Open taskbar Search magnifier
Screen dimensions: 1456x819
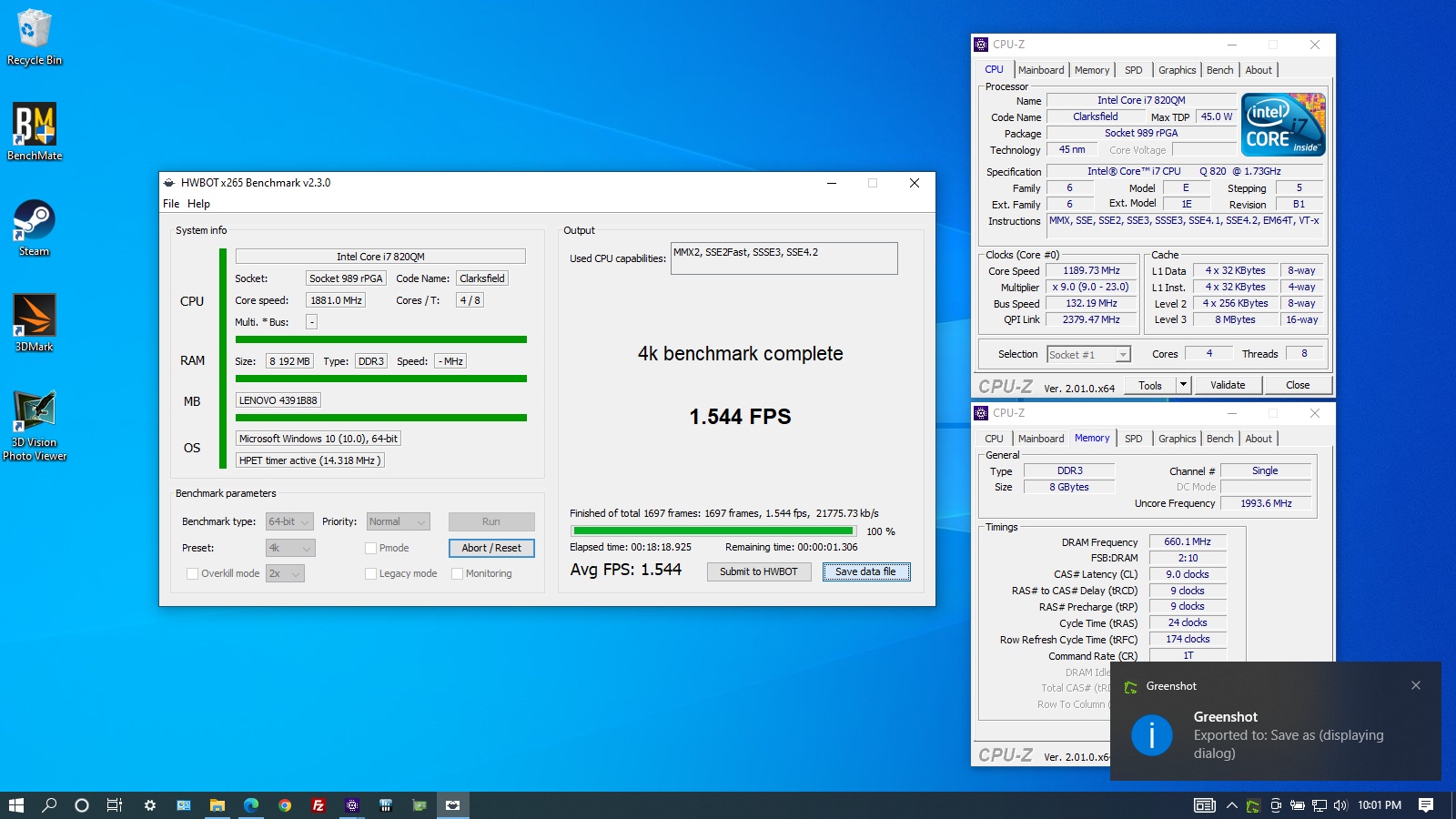click(49, 805)
